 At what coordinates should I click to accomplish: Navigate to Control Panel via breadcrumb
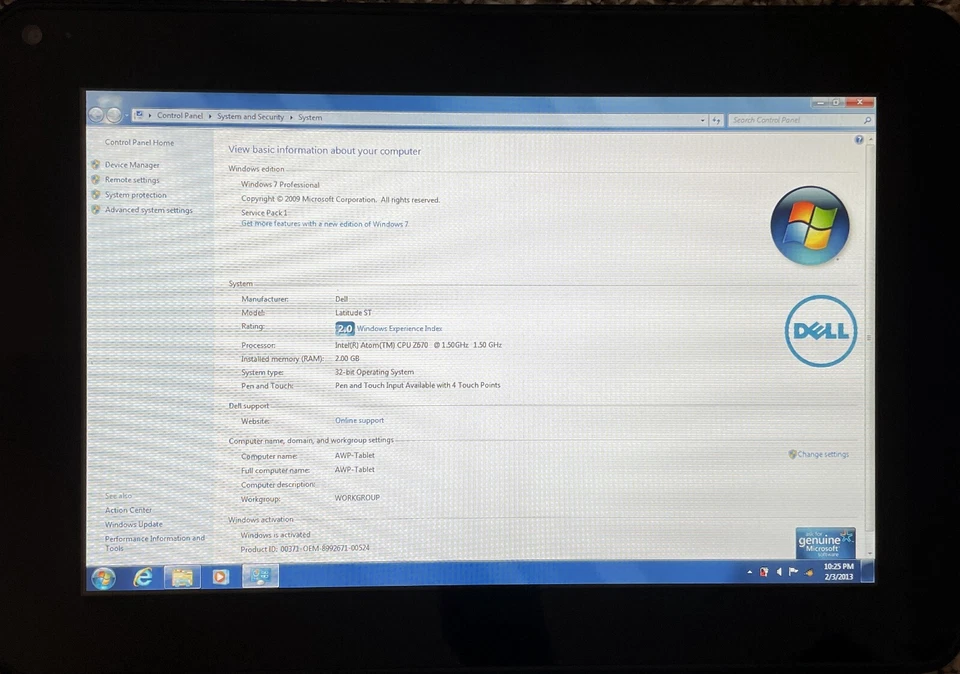click(x=180, y=116)
